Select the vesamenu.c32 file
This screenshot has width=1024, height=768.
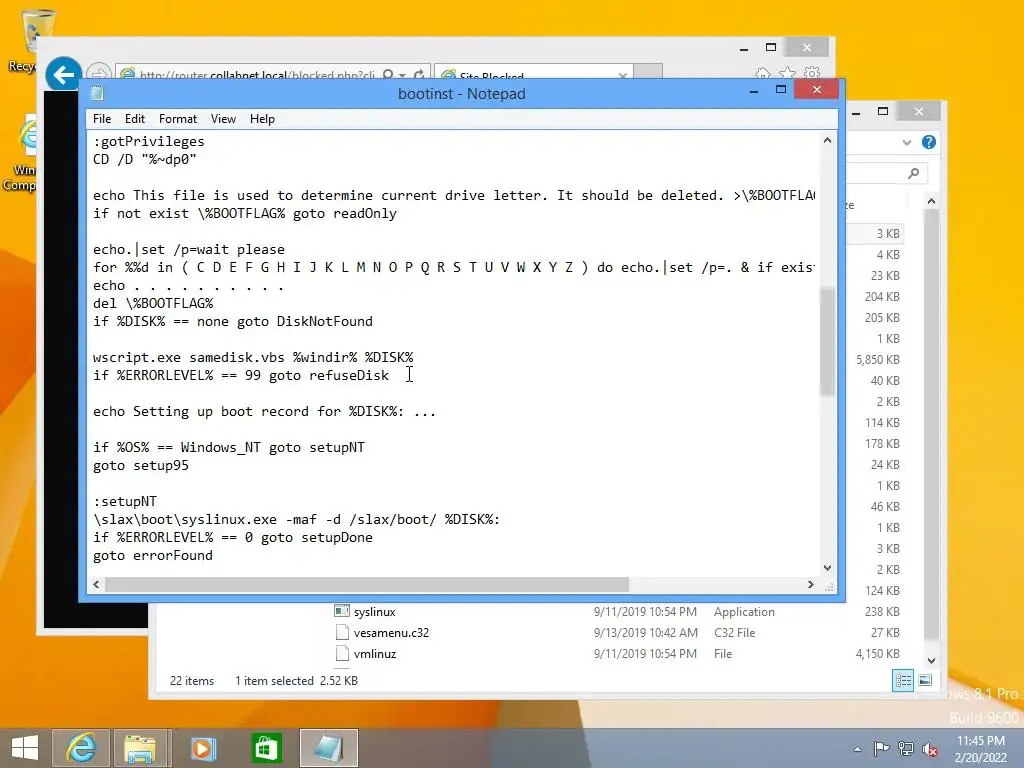[391, 633]
